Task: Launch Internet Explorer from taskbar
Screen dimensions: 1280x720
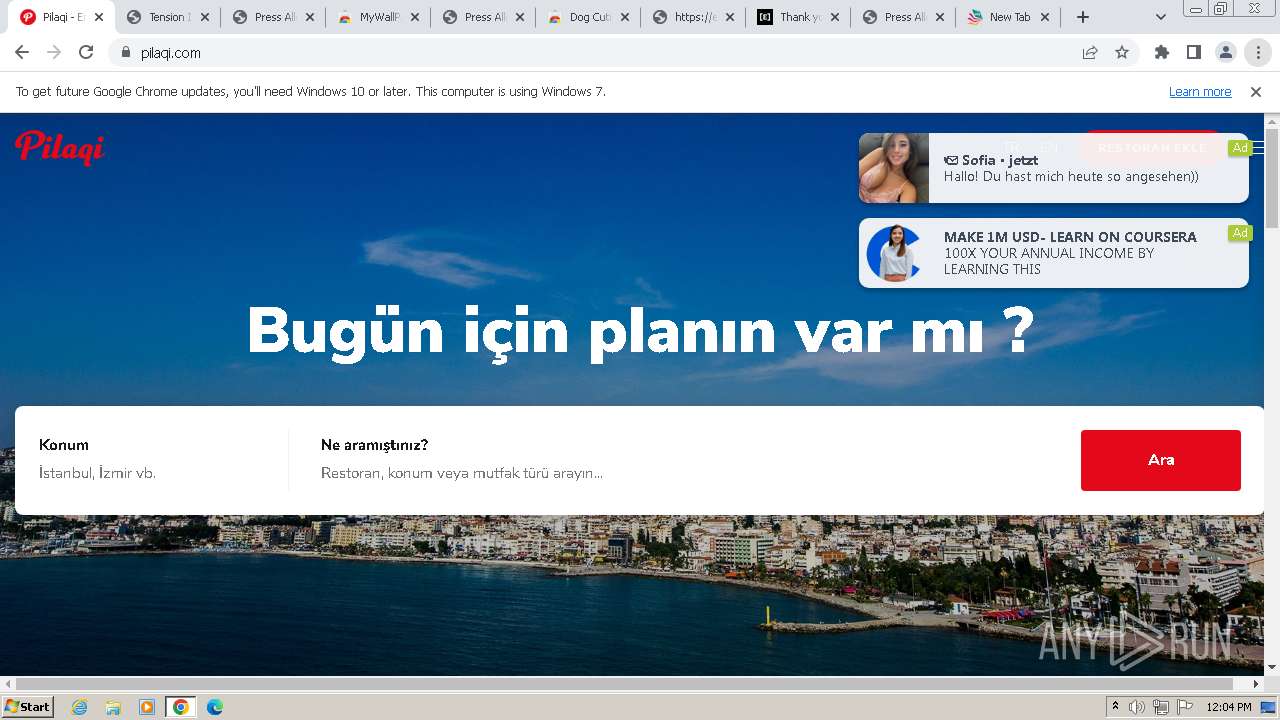Action: coord(80,707)
